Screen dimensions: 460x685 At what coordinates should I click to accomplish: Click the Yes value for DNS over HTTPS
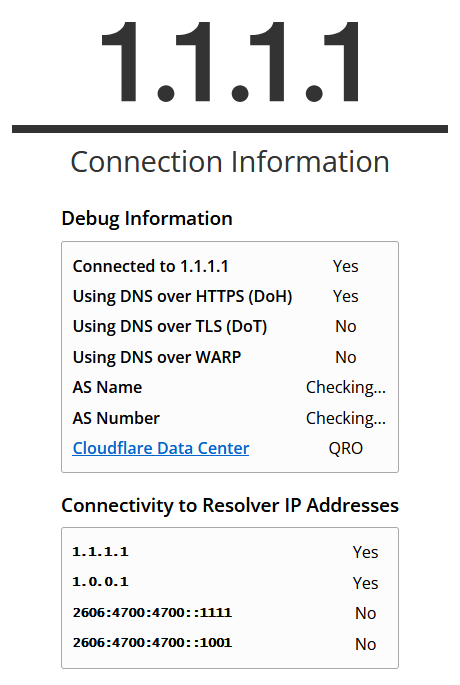pyautogui.click(x=346, y=296)
